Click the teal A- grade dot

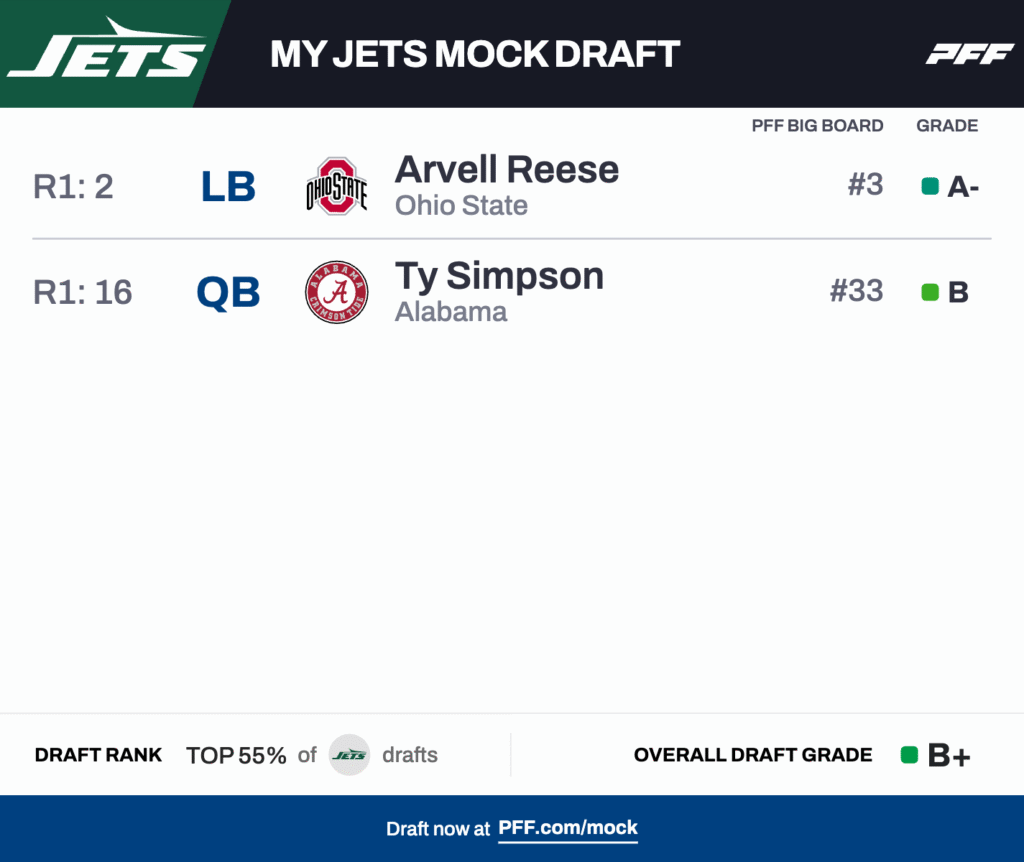coord(930,186)
